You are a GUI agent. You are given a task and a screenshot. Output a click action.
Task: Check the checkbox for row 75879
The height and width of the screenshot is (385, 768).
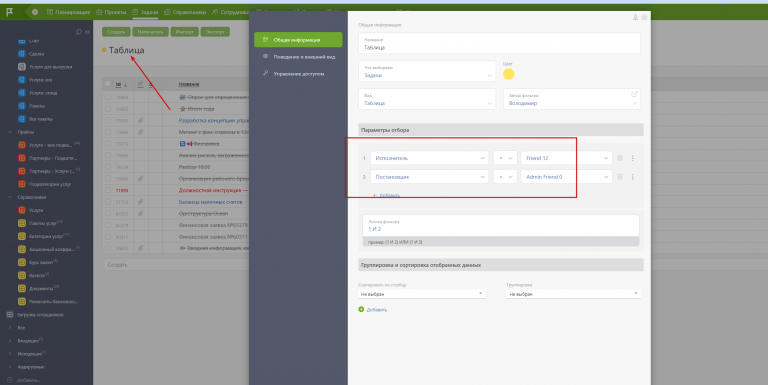pos(108,144)
